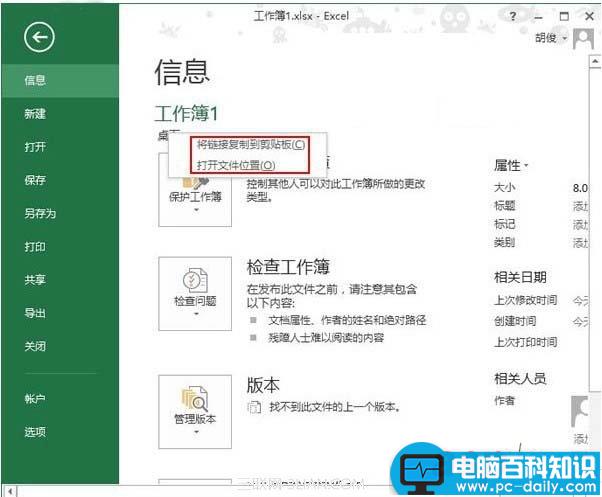The image size is (602, 497).
Task: Click the user avatar picture at top right
Action: pos(583,39)
